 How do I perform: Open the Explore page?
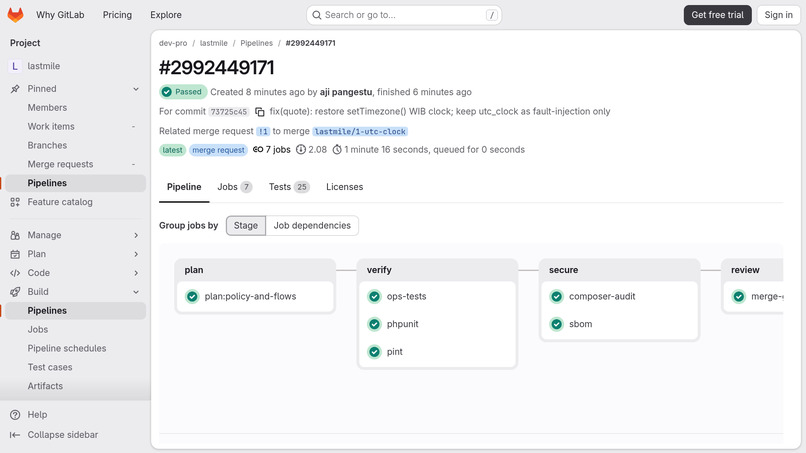tap(166, 15)
